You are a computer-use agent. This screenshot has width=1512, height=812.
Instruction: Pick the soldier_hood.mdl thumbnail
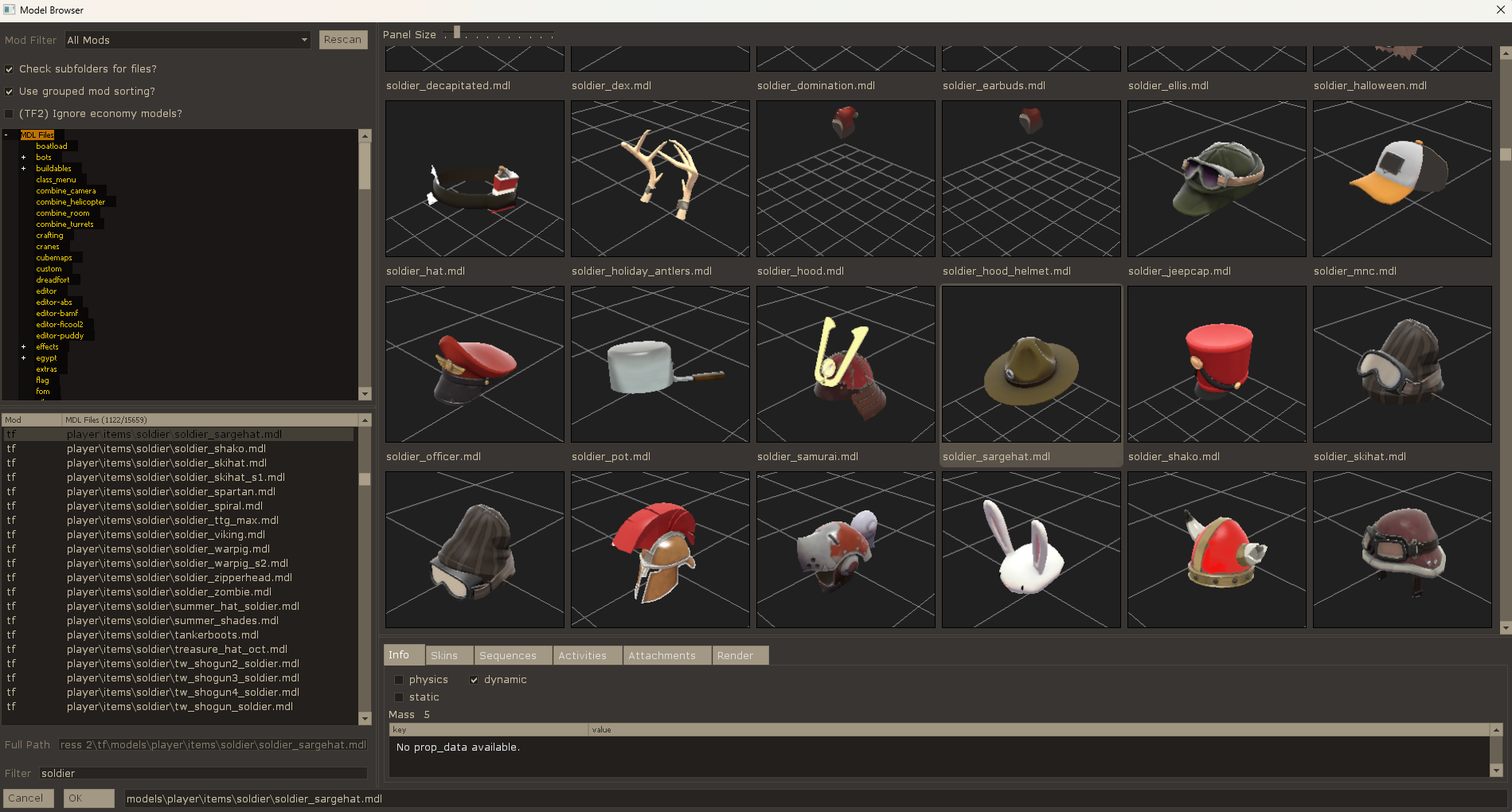pyautogui.click(x=846, y=178)
